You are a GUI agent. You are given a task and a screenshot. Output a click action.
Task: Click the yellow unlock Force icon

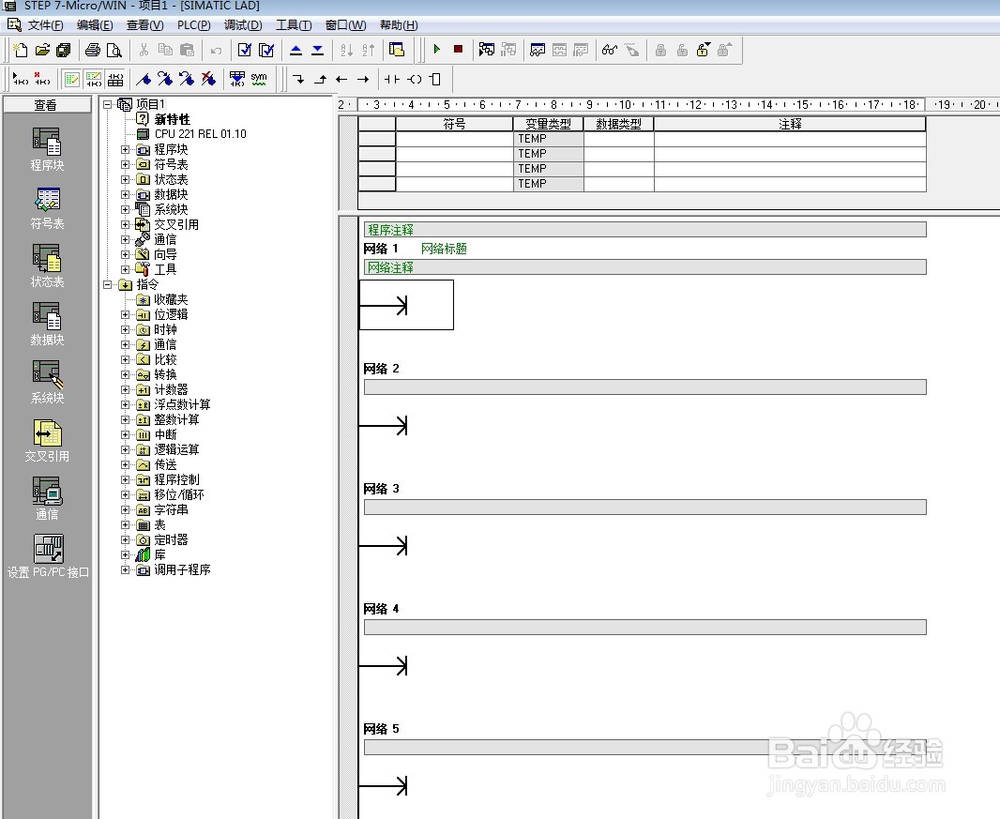(703, 50)
